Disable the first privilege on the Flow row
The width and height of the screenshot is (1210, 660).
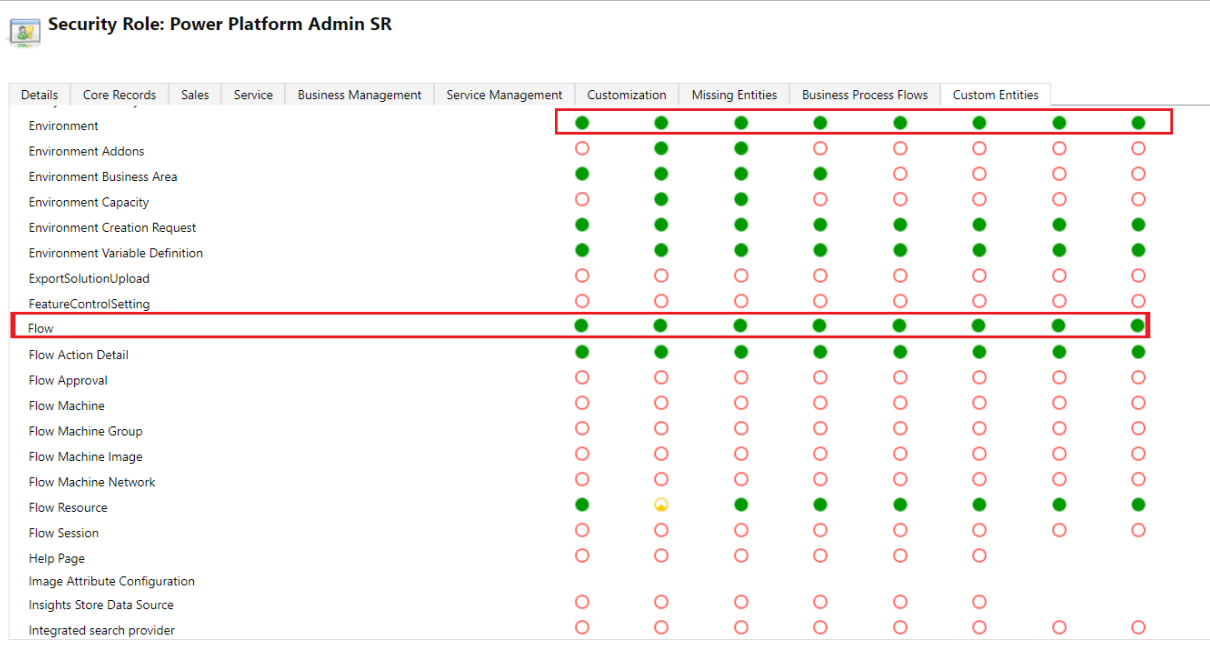(x=581, y=326)
